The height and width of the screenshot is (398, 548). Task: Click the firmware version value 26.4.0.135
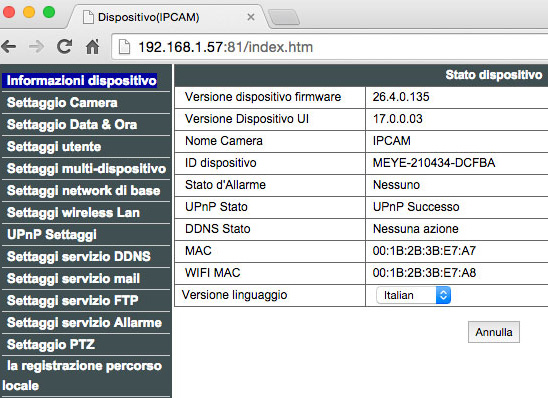401,97
